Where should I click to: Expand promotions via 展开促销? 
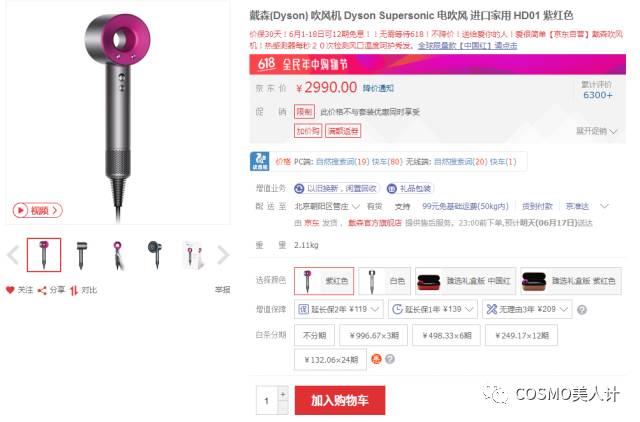point(596,131)
